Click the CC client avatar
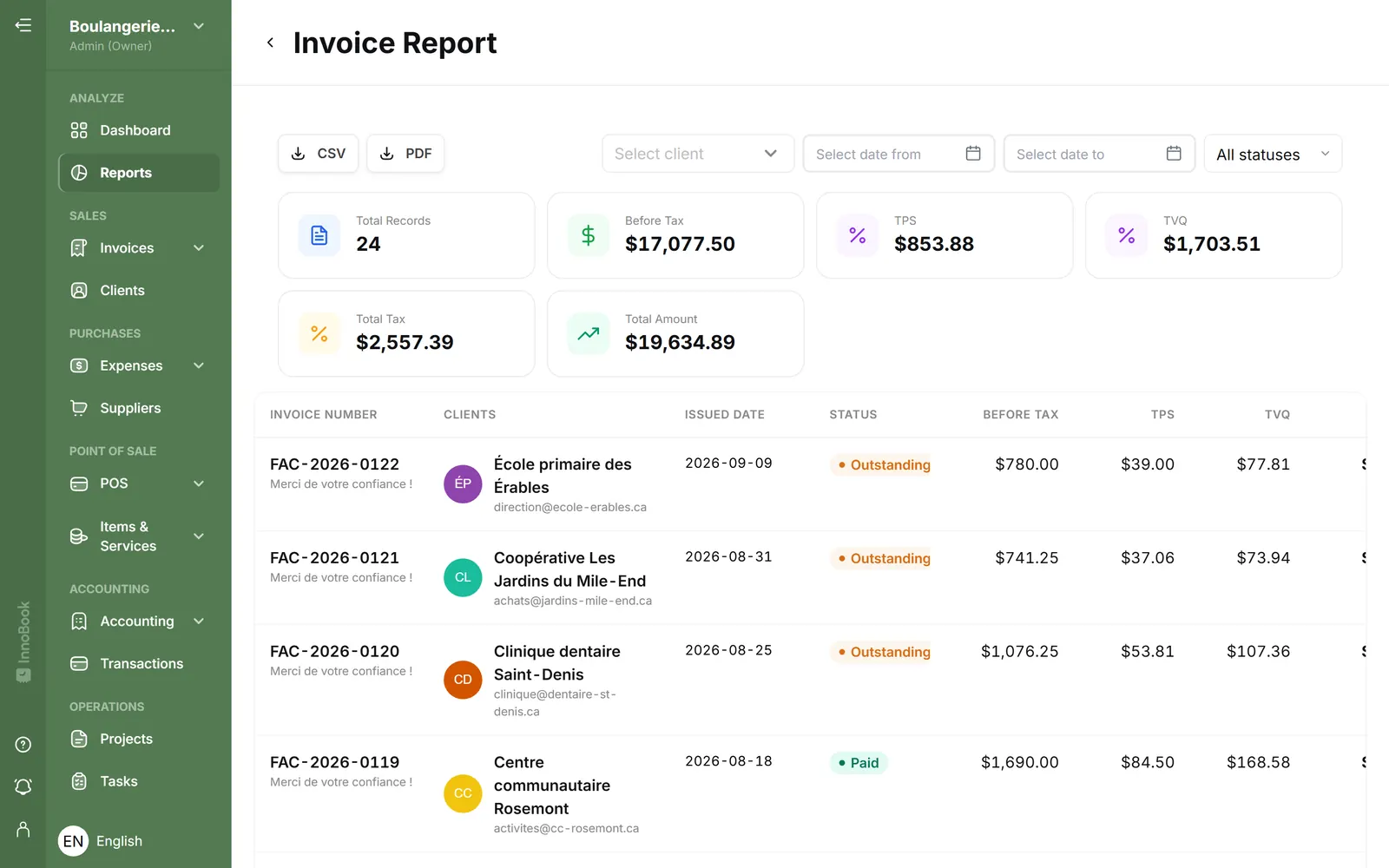 (x=463, y=793)
